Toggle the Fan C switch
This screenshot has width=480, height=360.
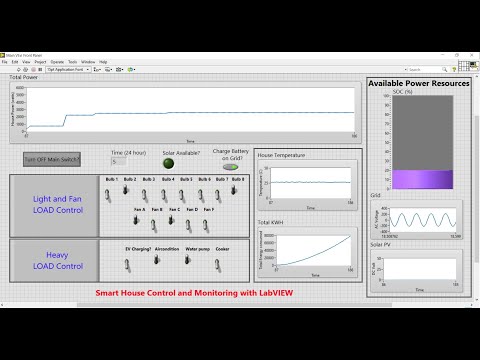171,220
